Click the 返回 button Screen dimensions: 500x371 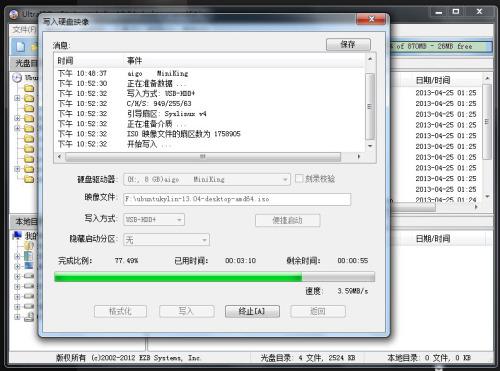pyautogui.click(x=318, y=311)
